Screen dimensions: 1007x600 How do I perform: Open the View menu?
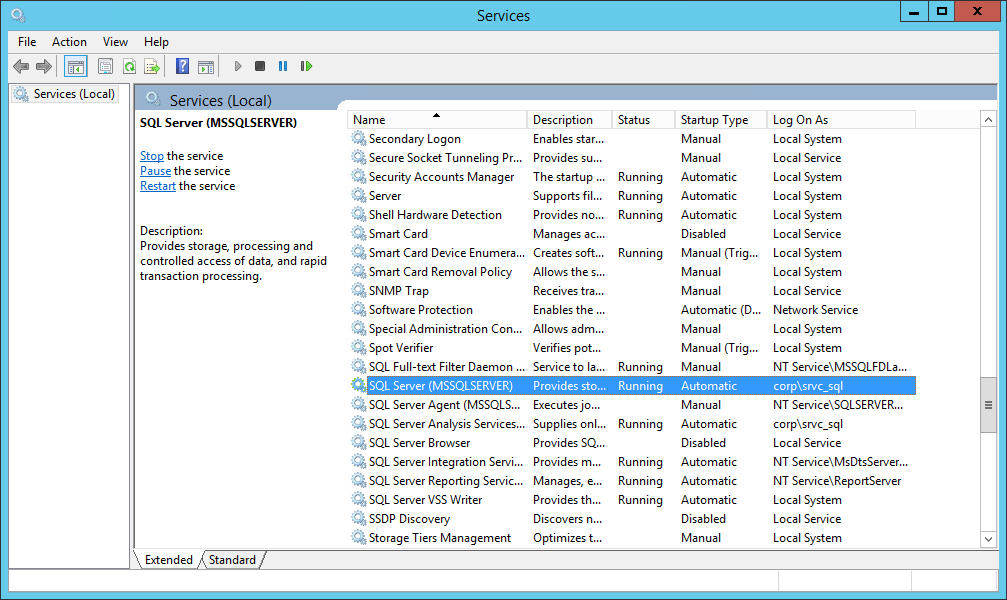click(x=115, y=42)
